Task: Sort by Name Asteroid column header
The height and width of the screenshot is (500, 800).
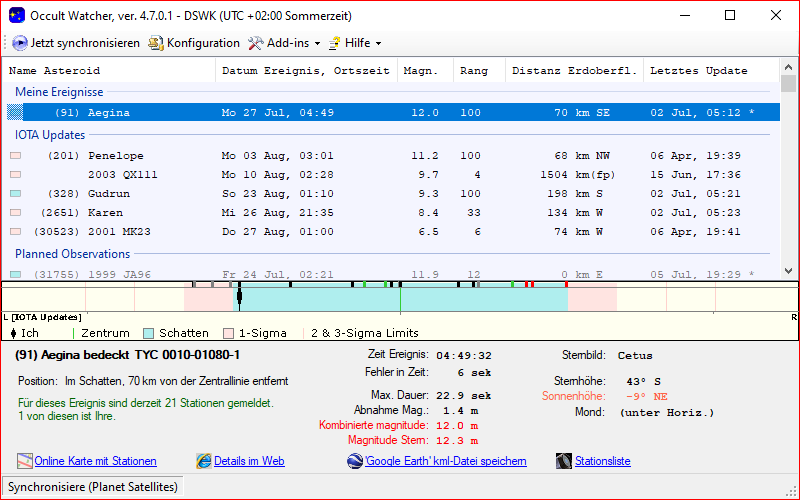Action: [54, 71]
